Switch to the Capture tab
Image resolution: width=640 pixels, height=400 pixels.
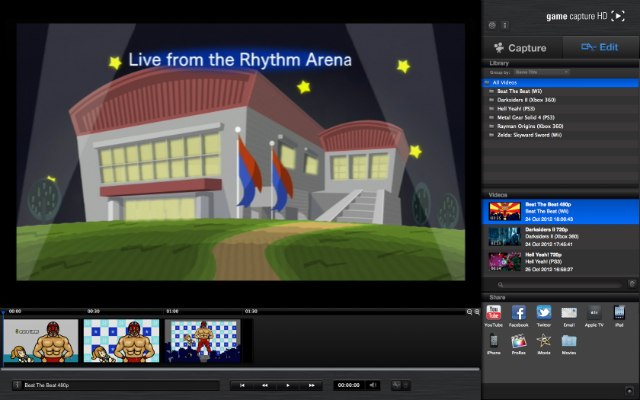pos(522,48)
